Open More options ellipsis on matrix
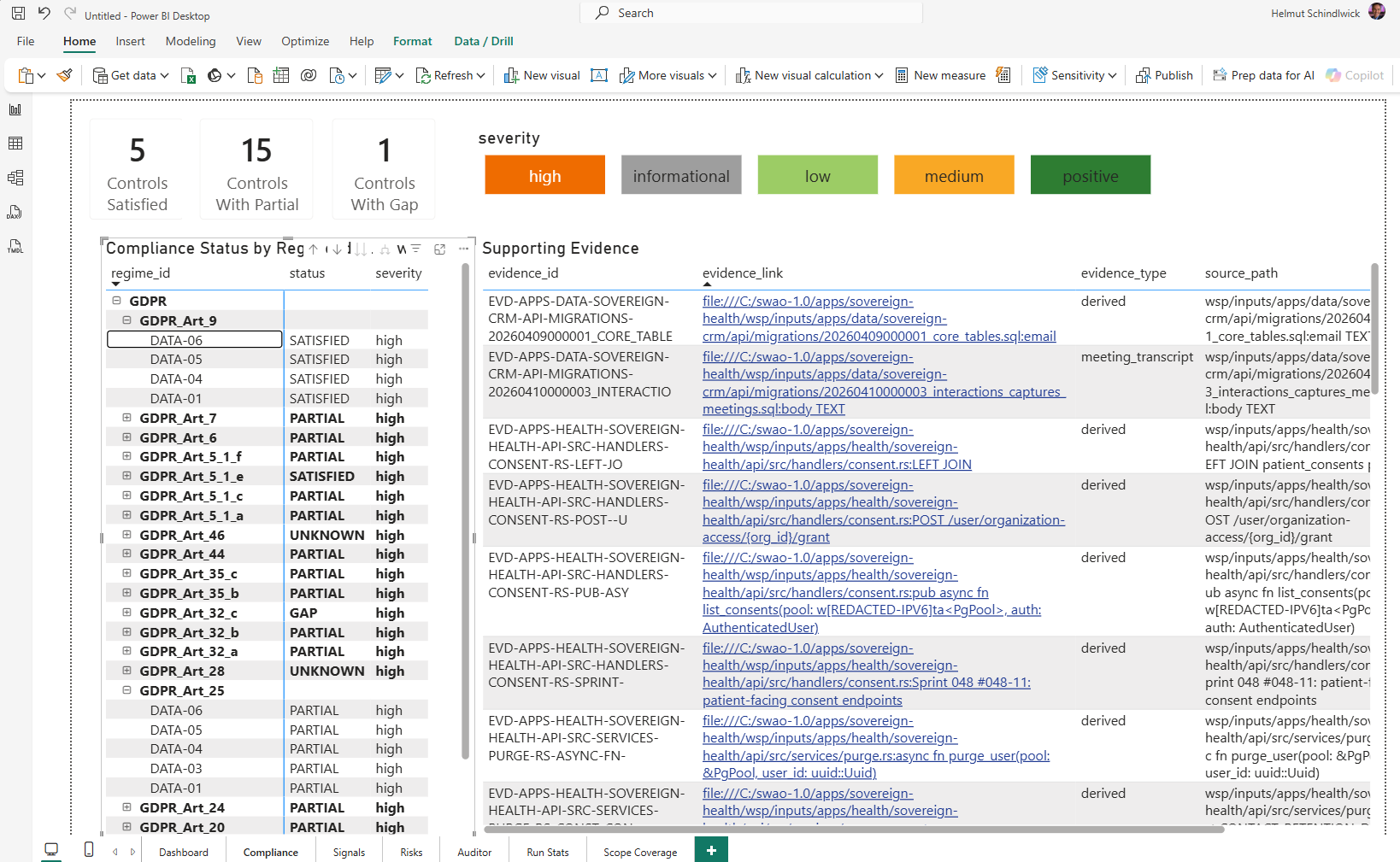Screen dimensions: 1400x862 464,249
